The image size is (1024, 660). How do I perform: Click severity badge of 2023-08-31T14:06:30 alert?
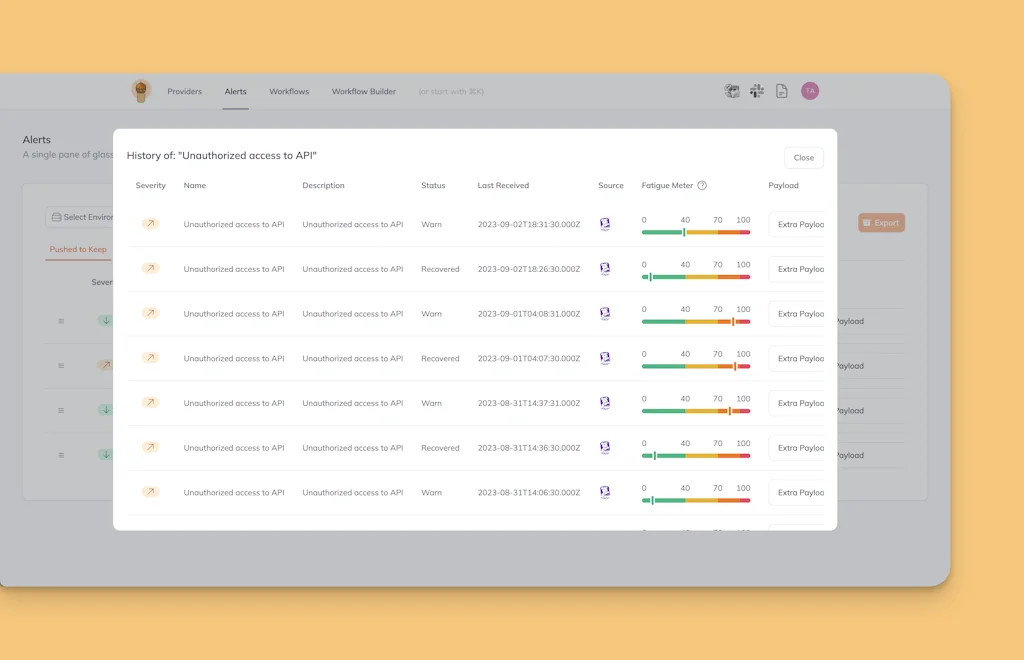click(150, 492)
